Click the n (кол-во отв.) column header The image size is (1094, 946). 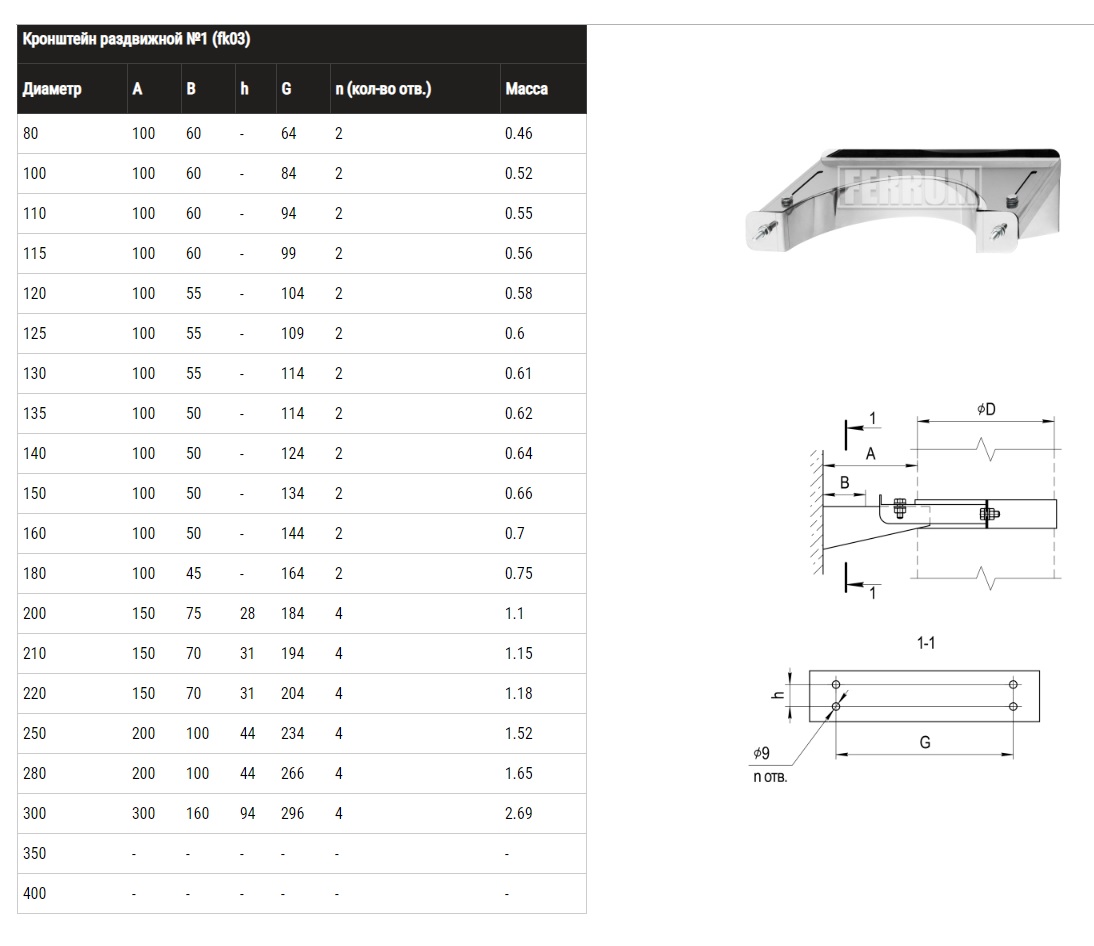point(383,89)
